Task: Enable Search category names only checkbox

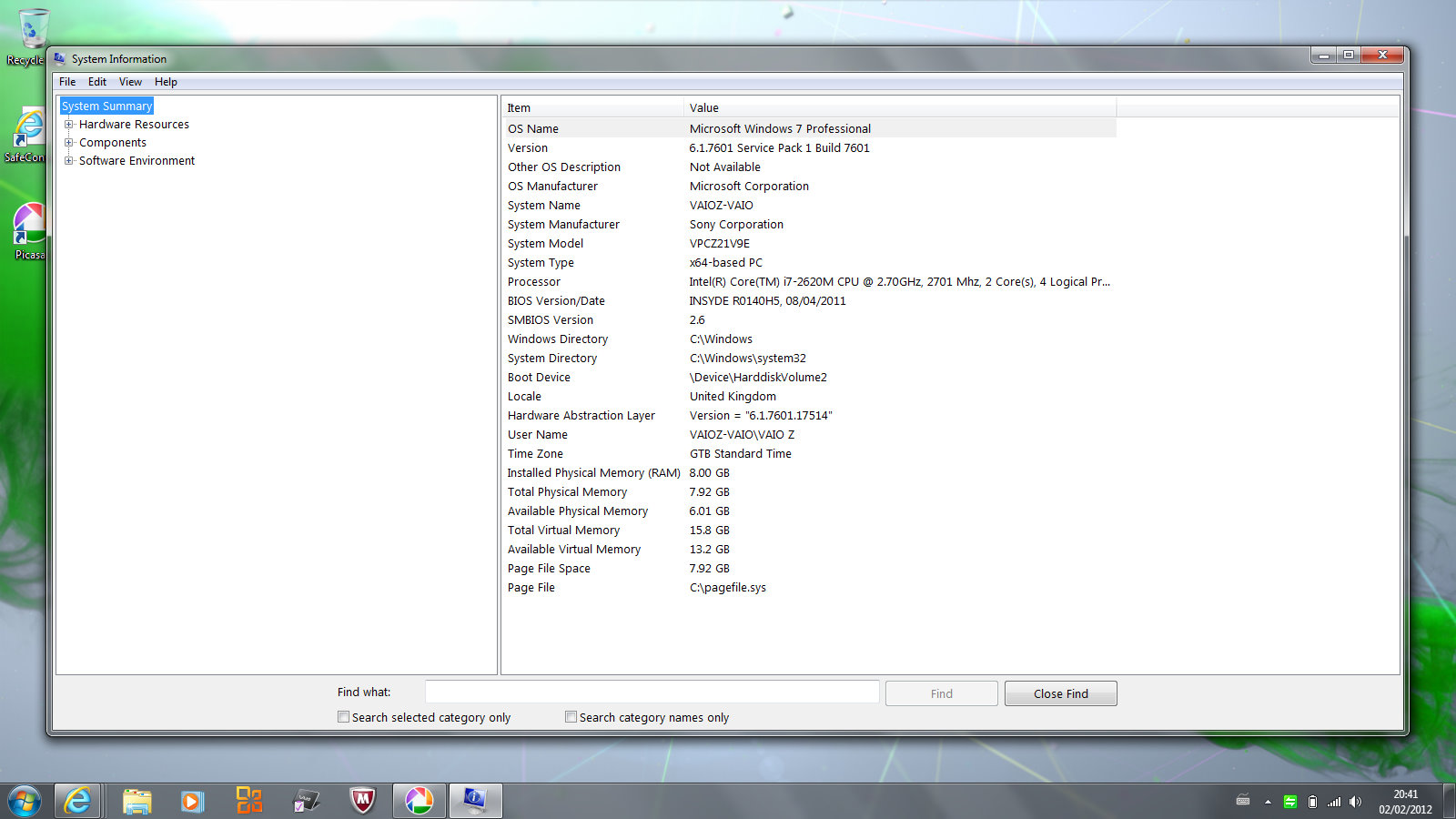Action: (x=571, y=717)
